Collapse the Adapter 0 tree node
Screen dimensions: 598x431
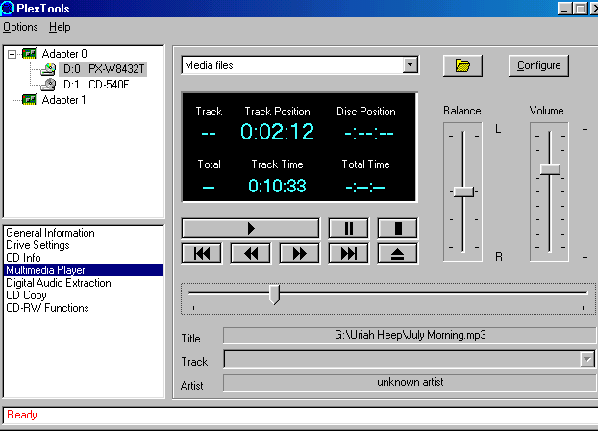point(12,54)
